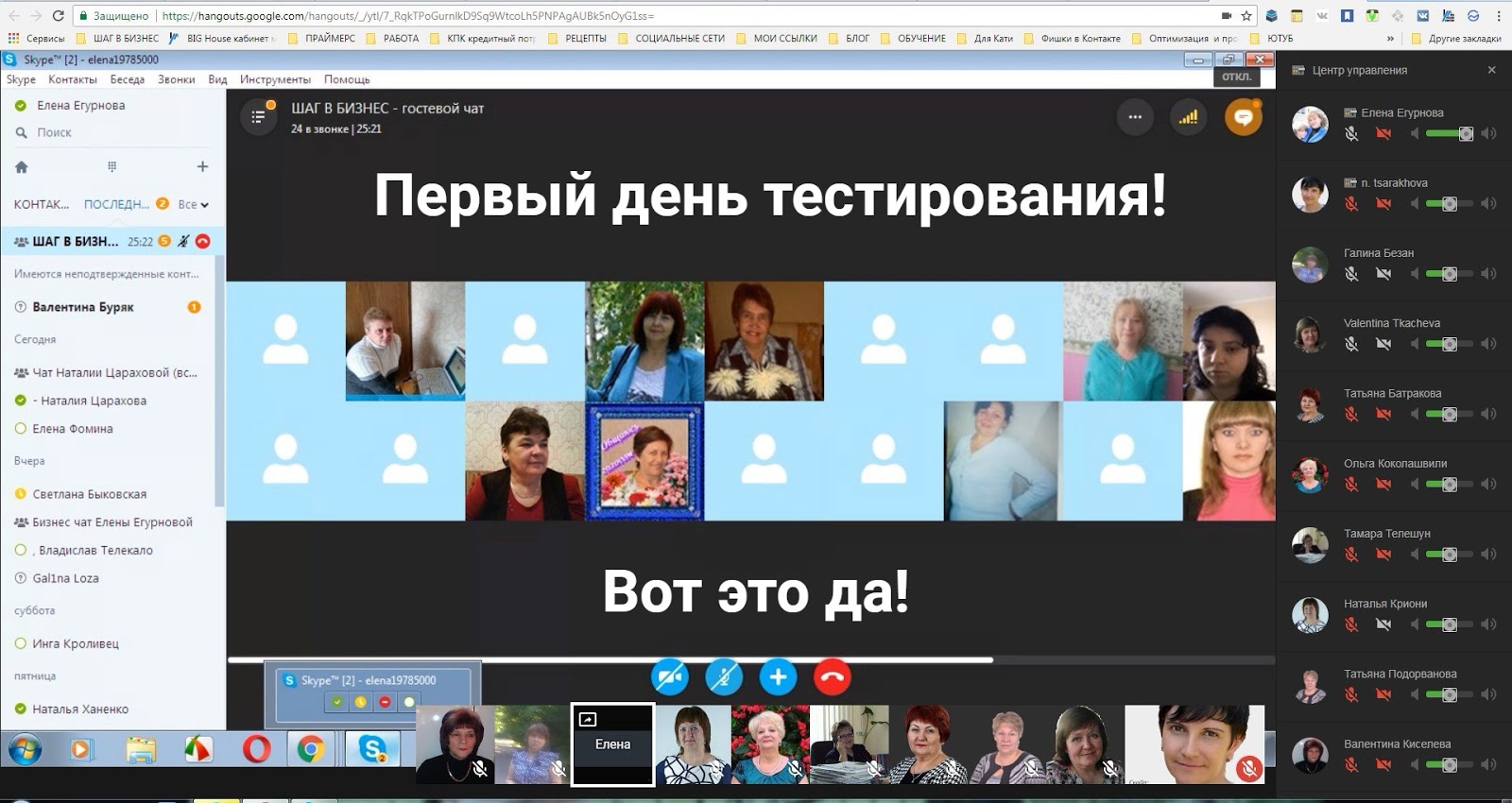1512x803 pixels.
Task: Open Opera browser from the taskbar
Action: (256, 749)
